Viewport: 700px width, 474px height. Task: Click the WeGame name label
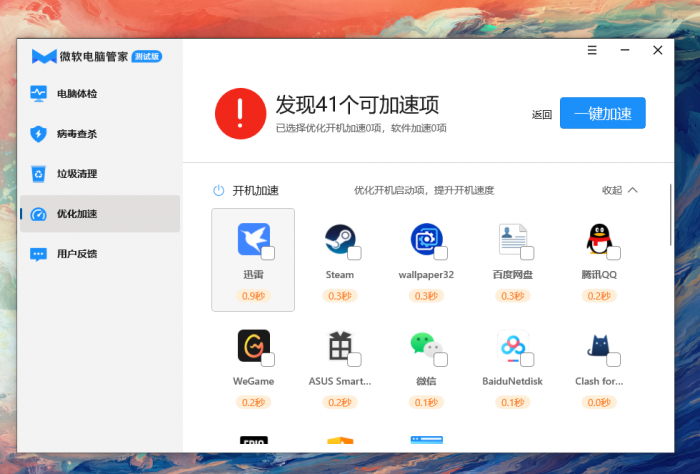point(253,382)
